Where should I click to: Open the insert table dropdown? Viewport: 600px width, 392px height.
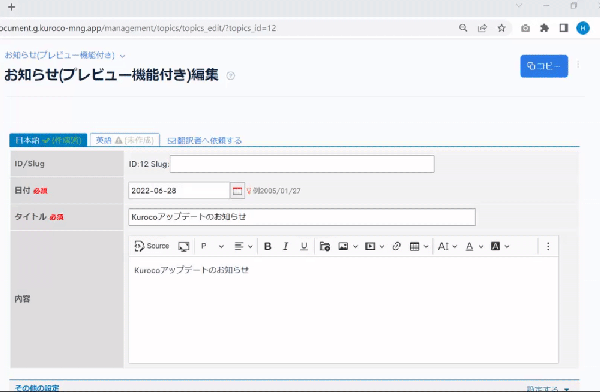[419, 246]
